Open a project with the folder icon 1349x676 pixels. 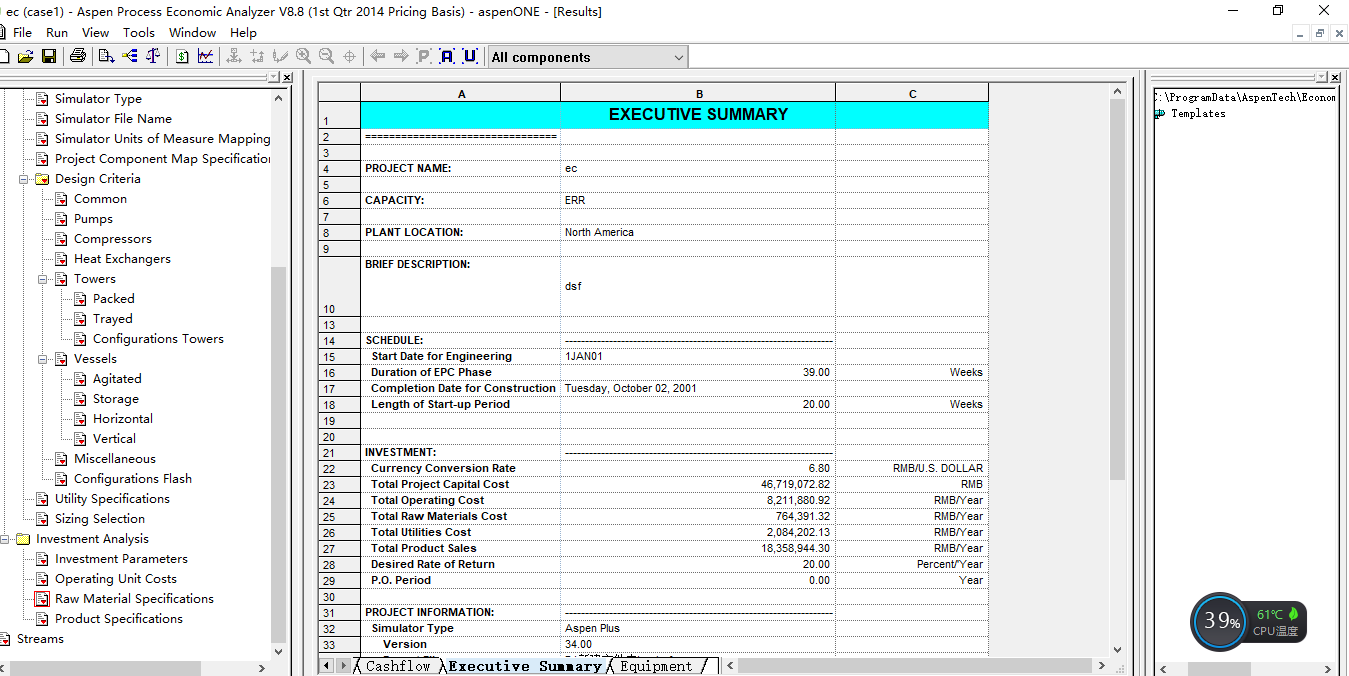[25, 56]
